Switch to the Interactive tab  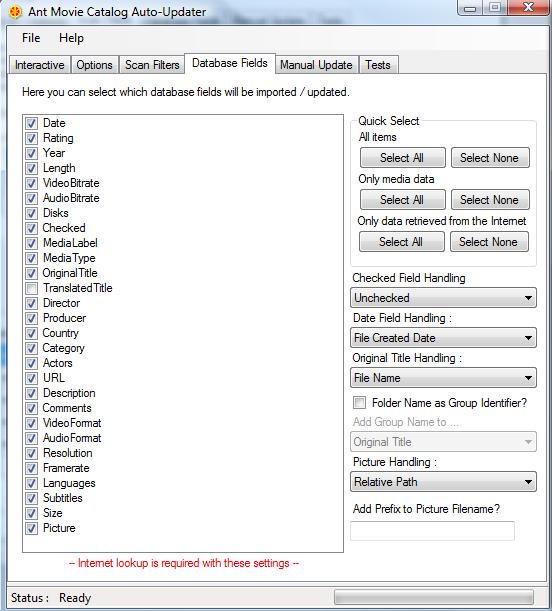point(40,65)
